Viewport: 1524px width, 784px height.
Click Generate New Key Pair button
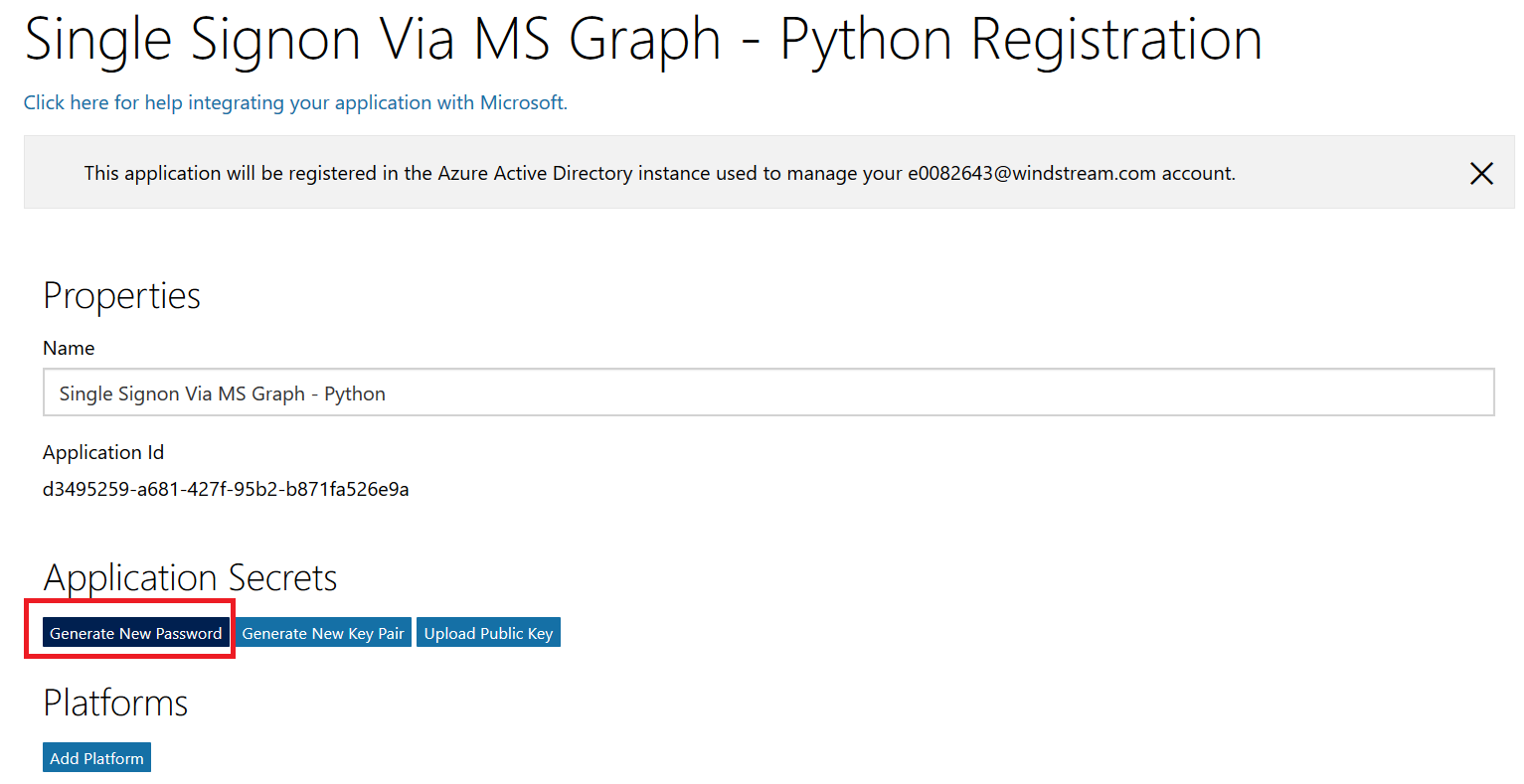pyautogui.click(x=323, y=633)
